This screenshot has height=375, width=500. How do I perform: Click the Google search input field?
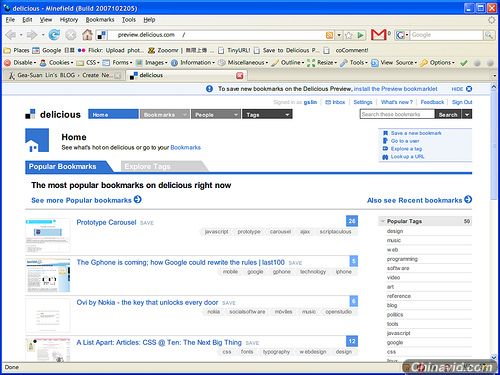tap(447, 35)
